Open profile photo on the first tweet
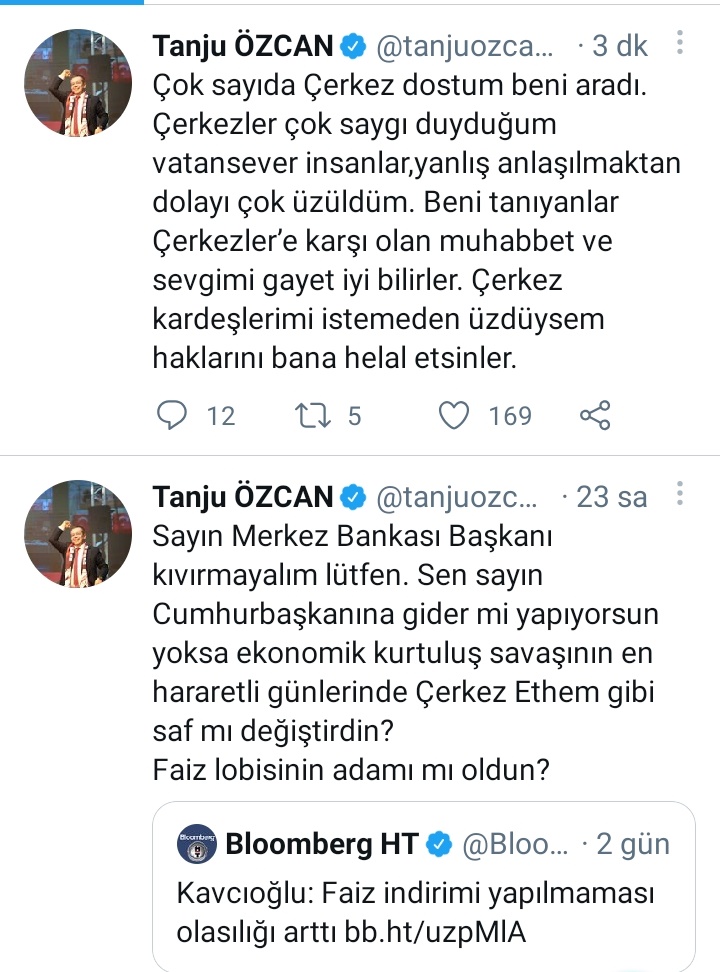 point(78,82)
